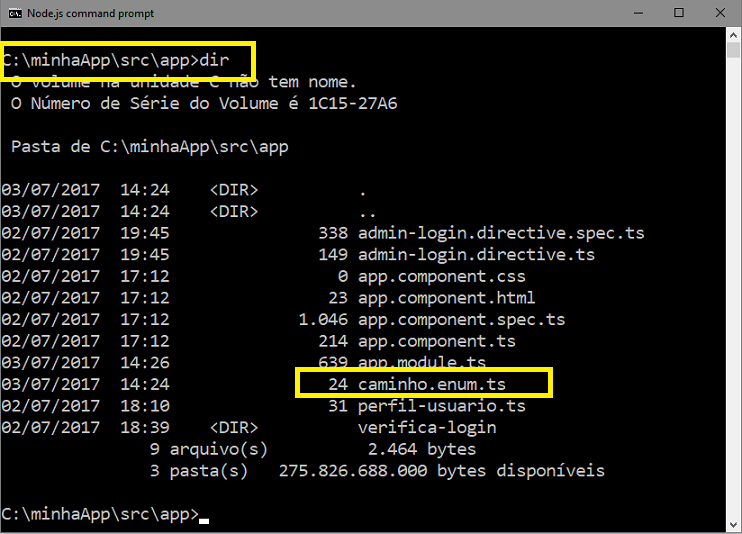The width and height of the screenshot is (742, 534).
Task: Click the scrollbar down arrow
Action: (733, 525)
